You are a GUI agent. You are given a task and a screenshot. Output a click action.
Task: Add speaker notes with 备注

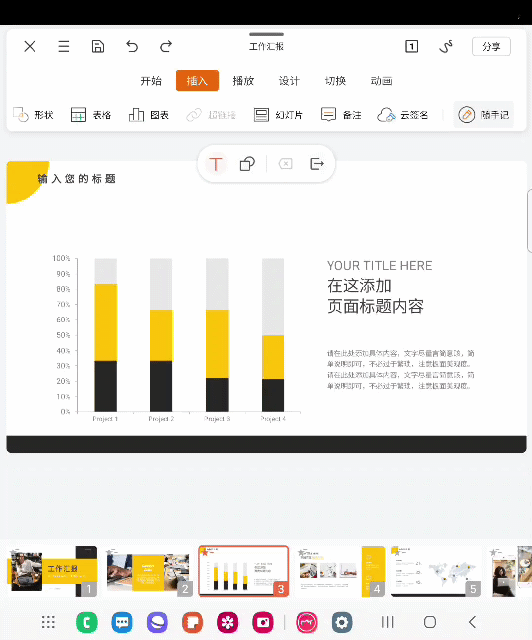point(341,115)
